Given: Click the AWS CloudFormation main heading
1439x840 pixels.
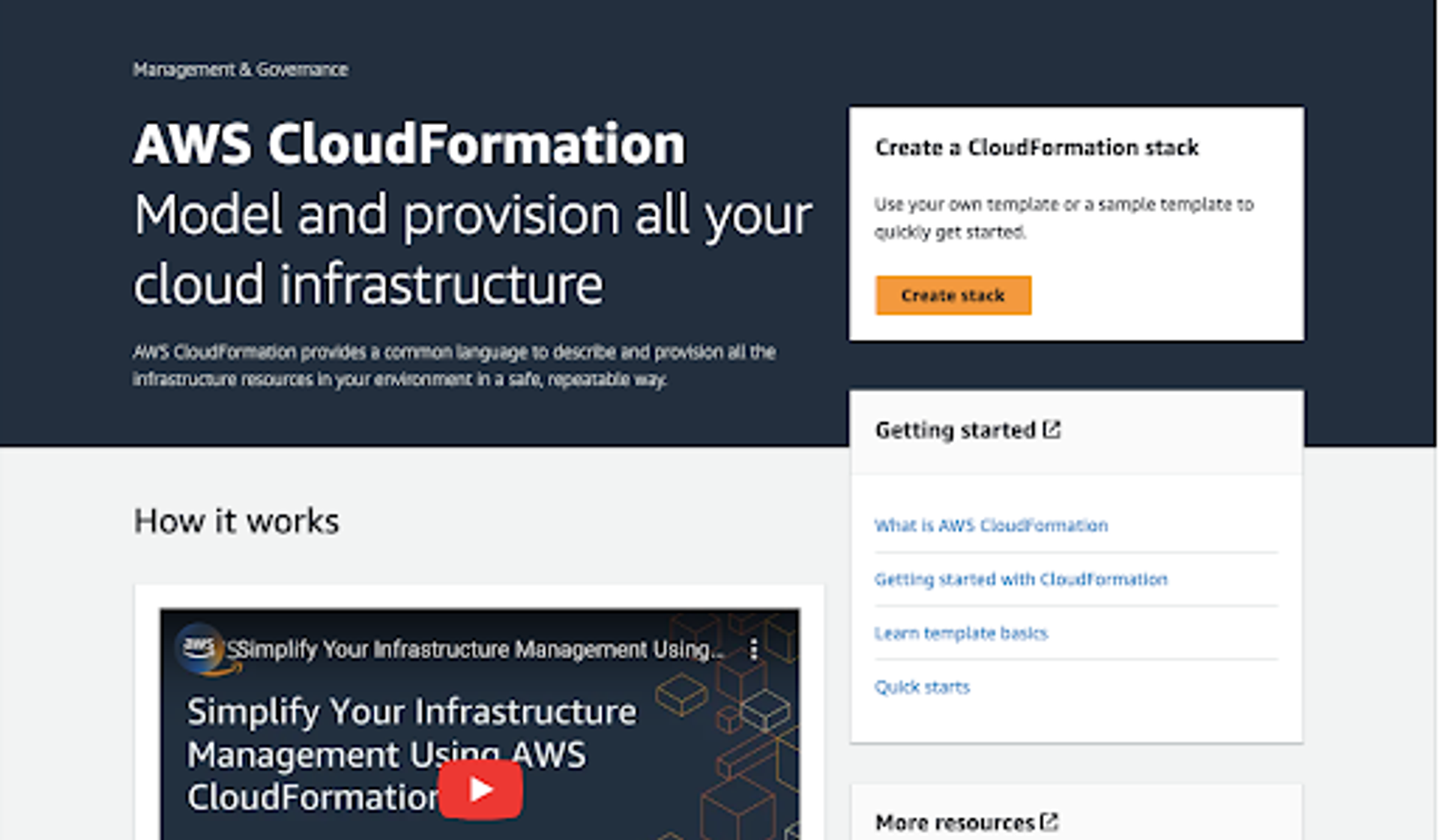Looking at the screenshot, I should (x=409, y=144).
